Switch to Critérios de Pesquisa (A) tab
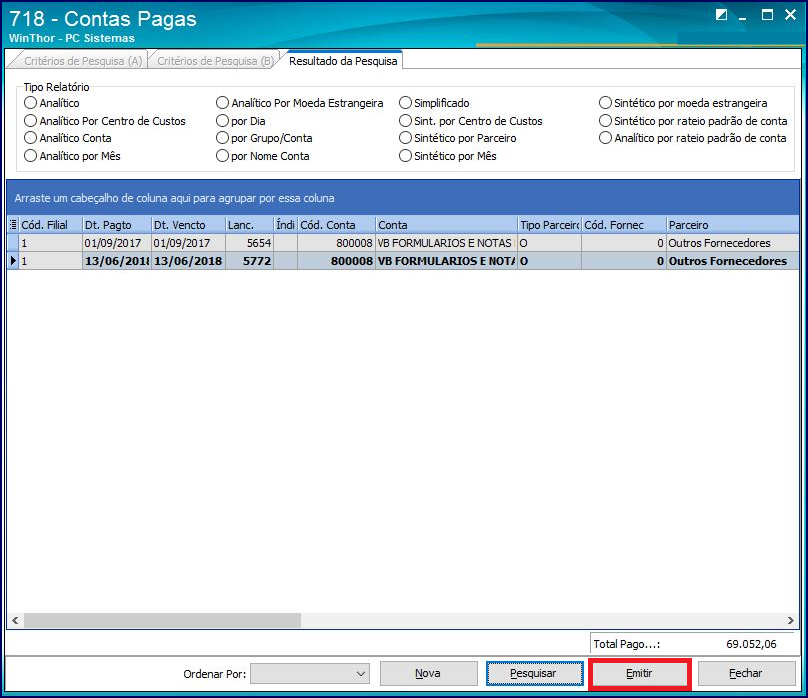This screenshot has height=698, width=808. [x=82, y=61]
